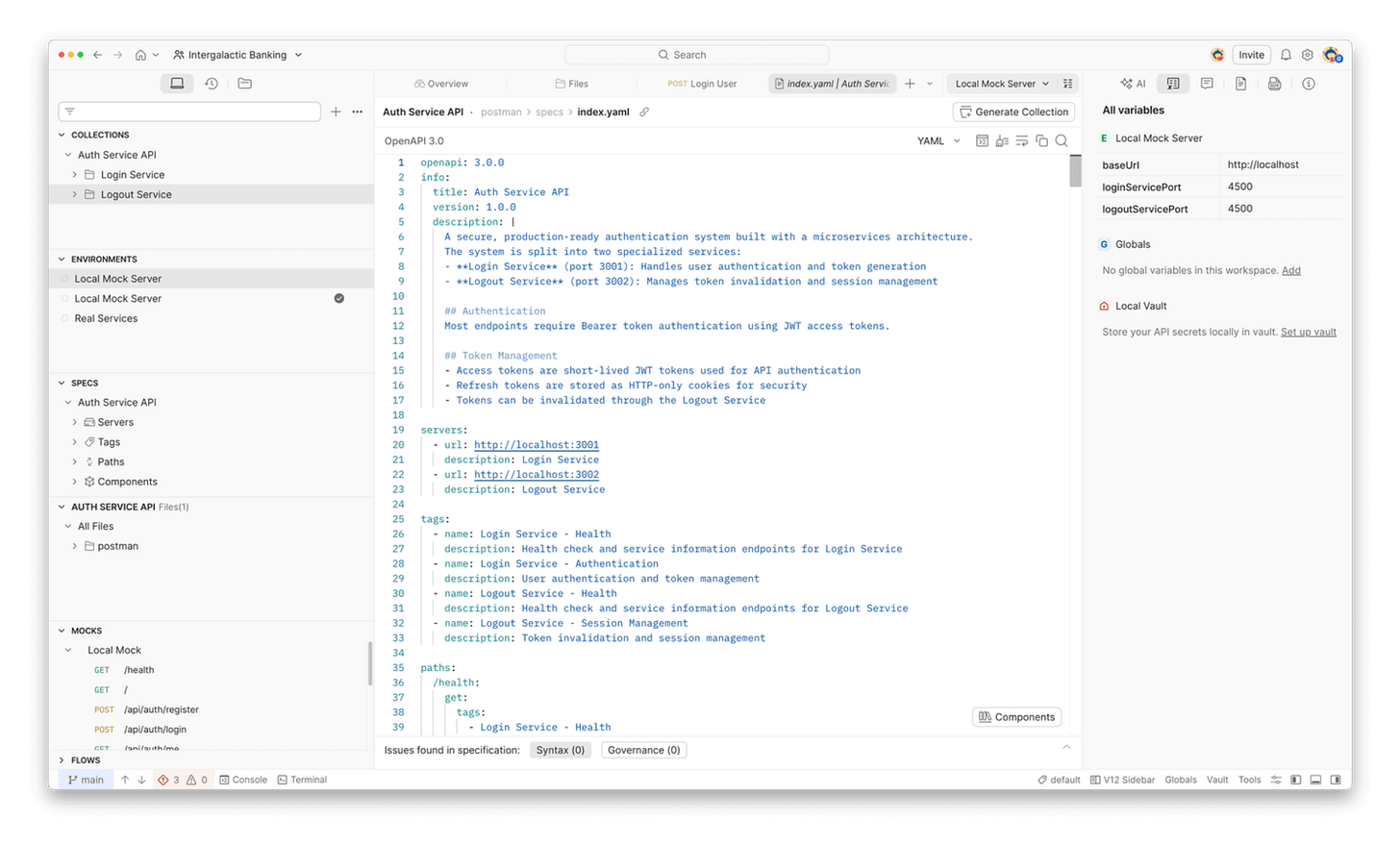The height and width of the screenshot is (846, 1400).
Task: Go to Home icon in header
Action: tap(140, 55)
